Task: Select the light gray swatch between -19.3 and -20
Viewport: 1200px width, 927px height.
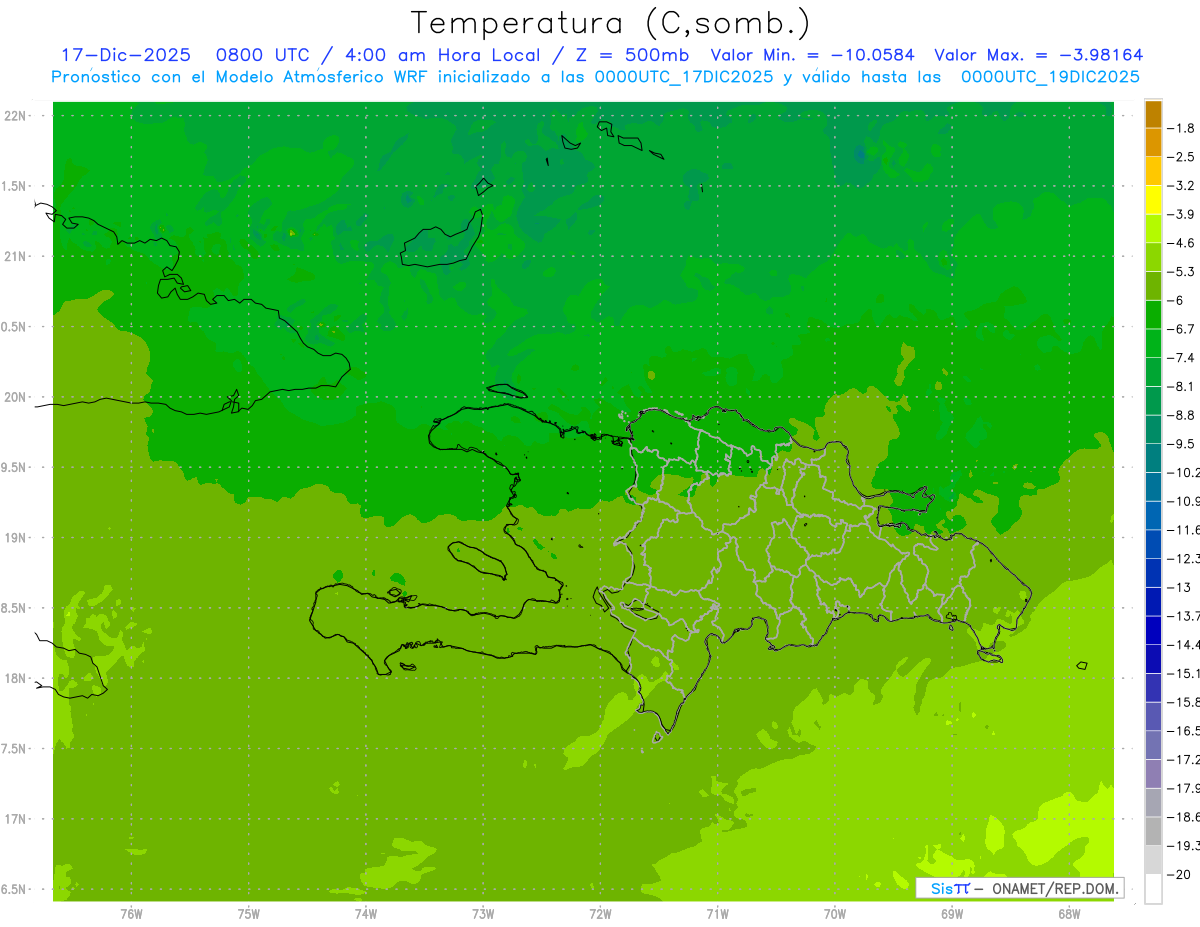Action: [x=1153, y=860]
